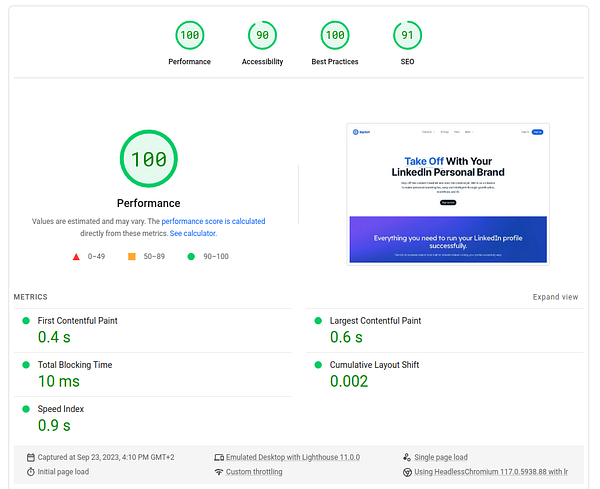Click 'Emulated Desktop with Lighthouse 11.0.0' setting

[x=292, y=457]
